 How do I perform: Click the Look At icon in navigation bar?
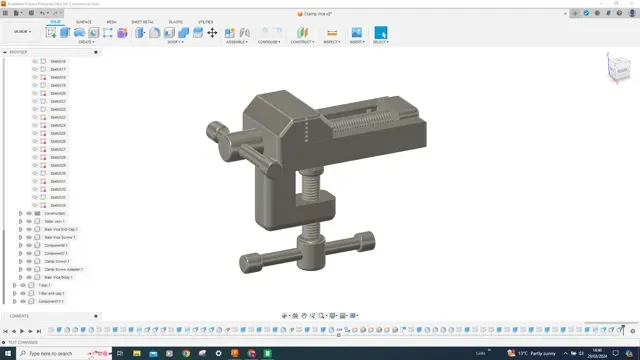pos(295,316)
